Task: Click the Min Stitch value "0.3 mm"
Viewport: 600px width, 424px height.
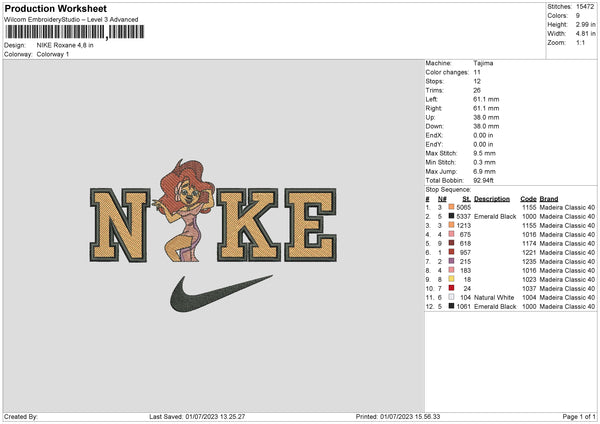Action: tap(484, 162)
